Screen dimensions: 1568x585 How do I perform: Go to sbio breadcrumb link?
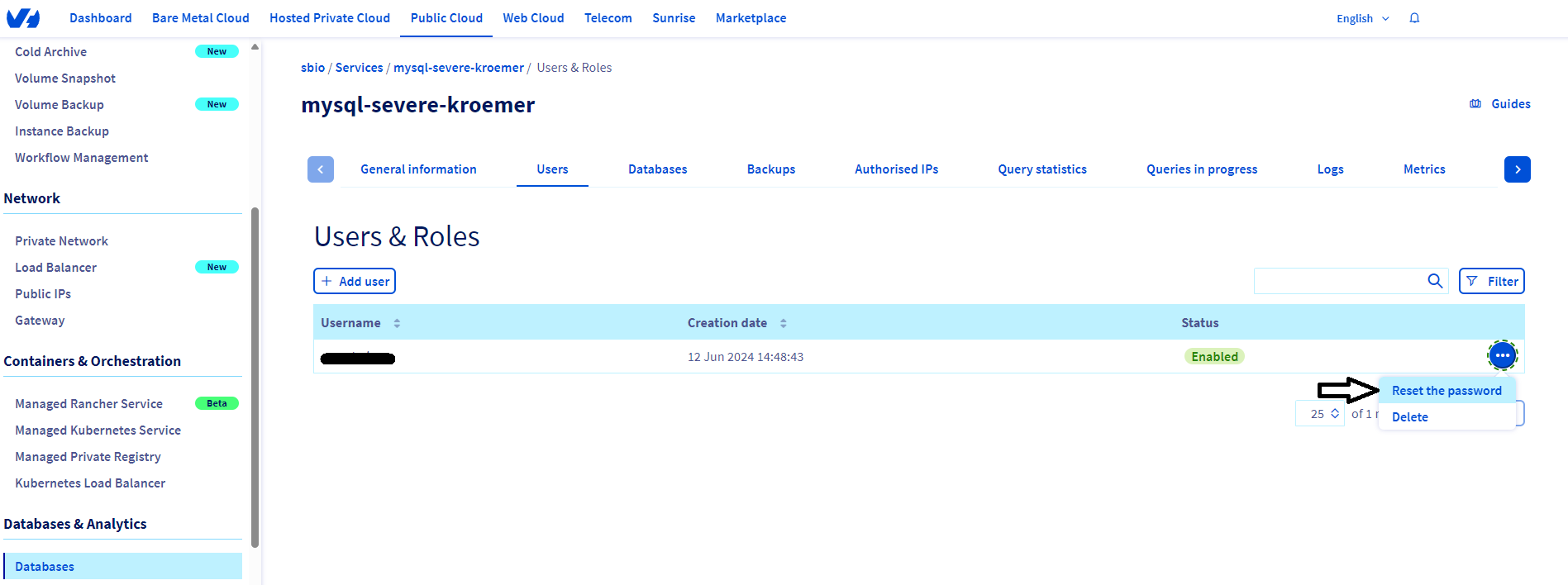click(x=312, y=68)
